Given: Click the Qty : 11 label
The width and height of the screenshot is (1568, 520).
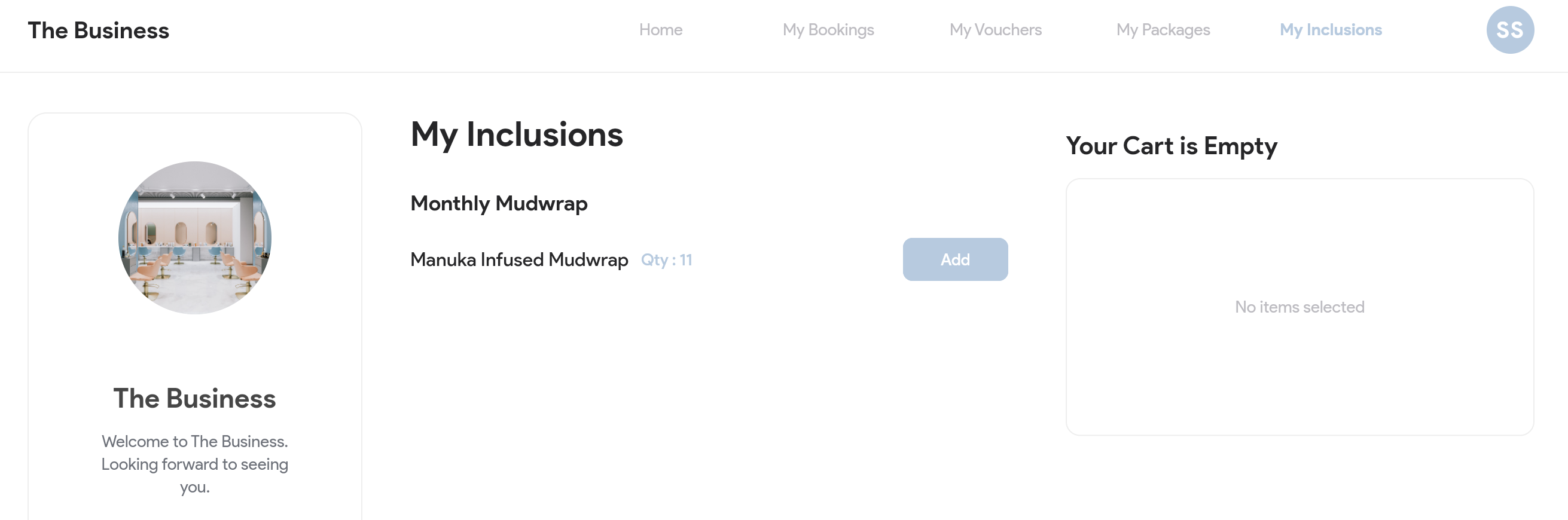Looking at the screenshot, I should tap(667, 259).
